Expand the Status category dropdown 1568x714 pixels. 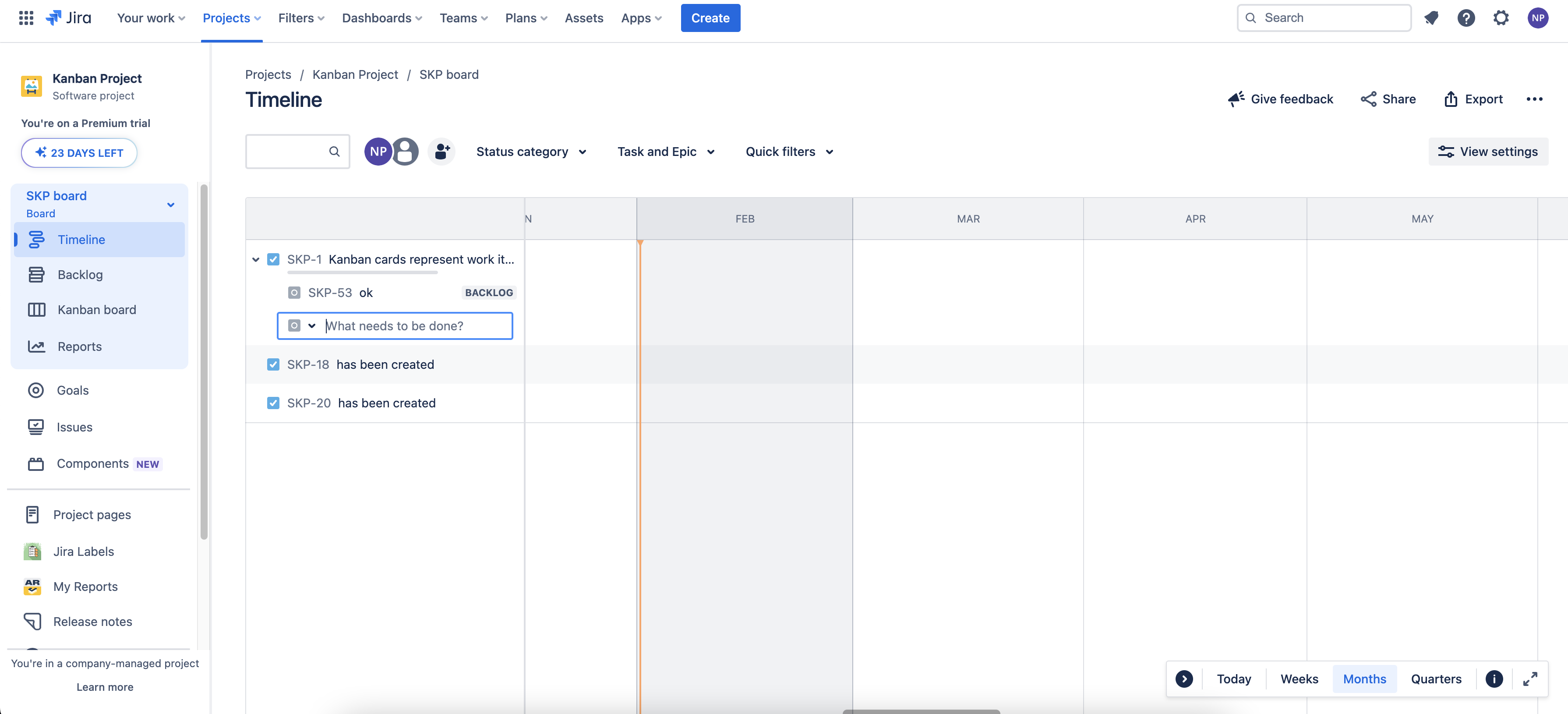pyautogui.click(x=531, y=152)
